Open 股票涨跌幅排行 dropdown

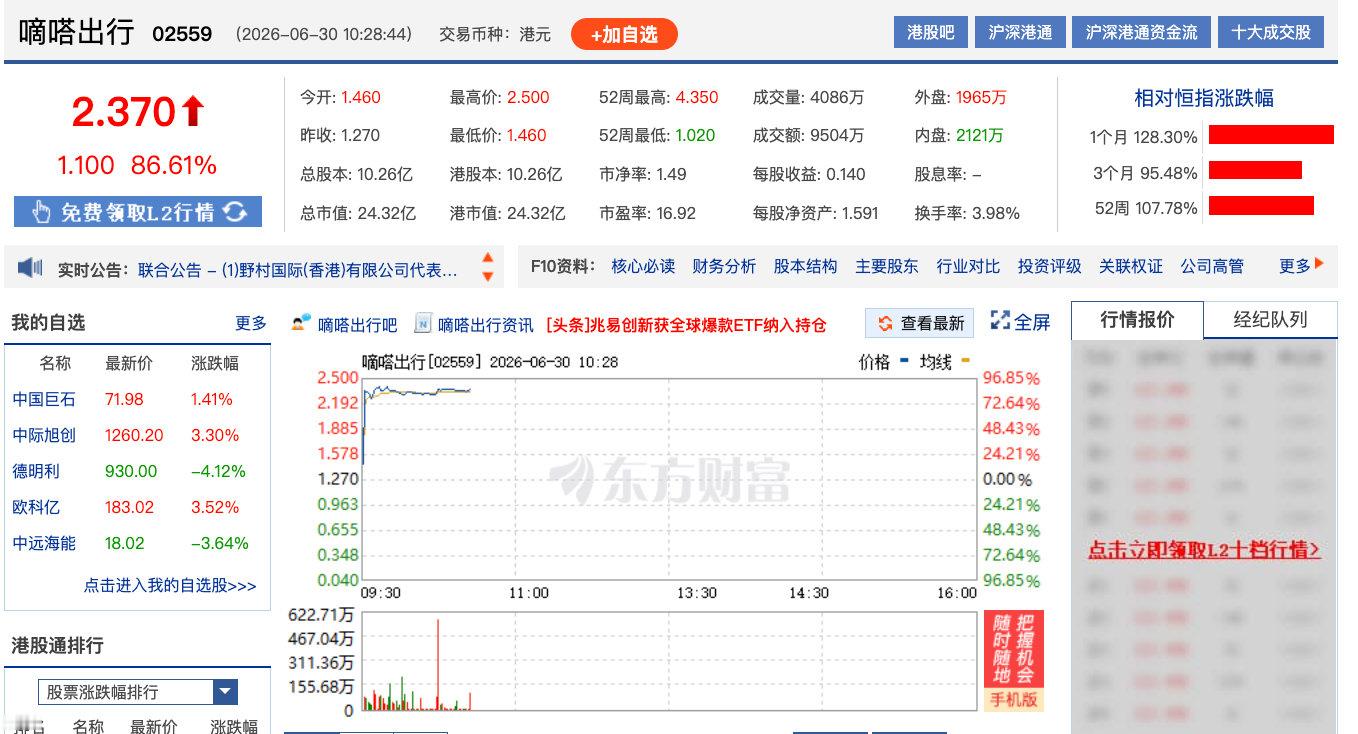138,692
